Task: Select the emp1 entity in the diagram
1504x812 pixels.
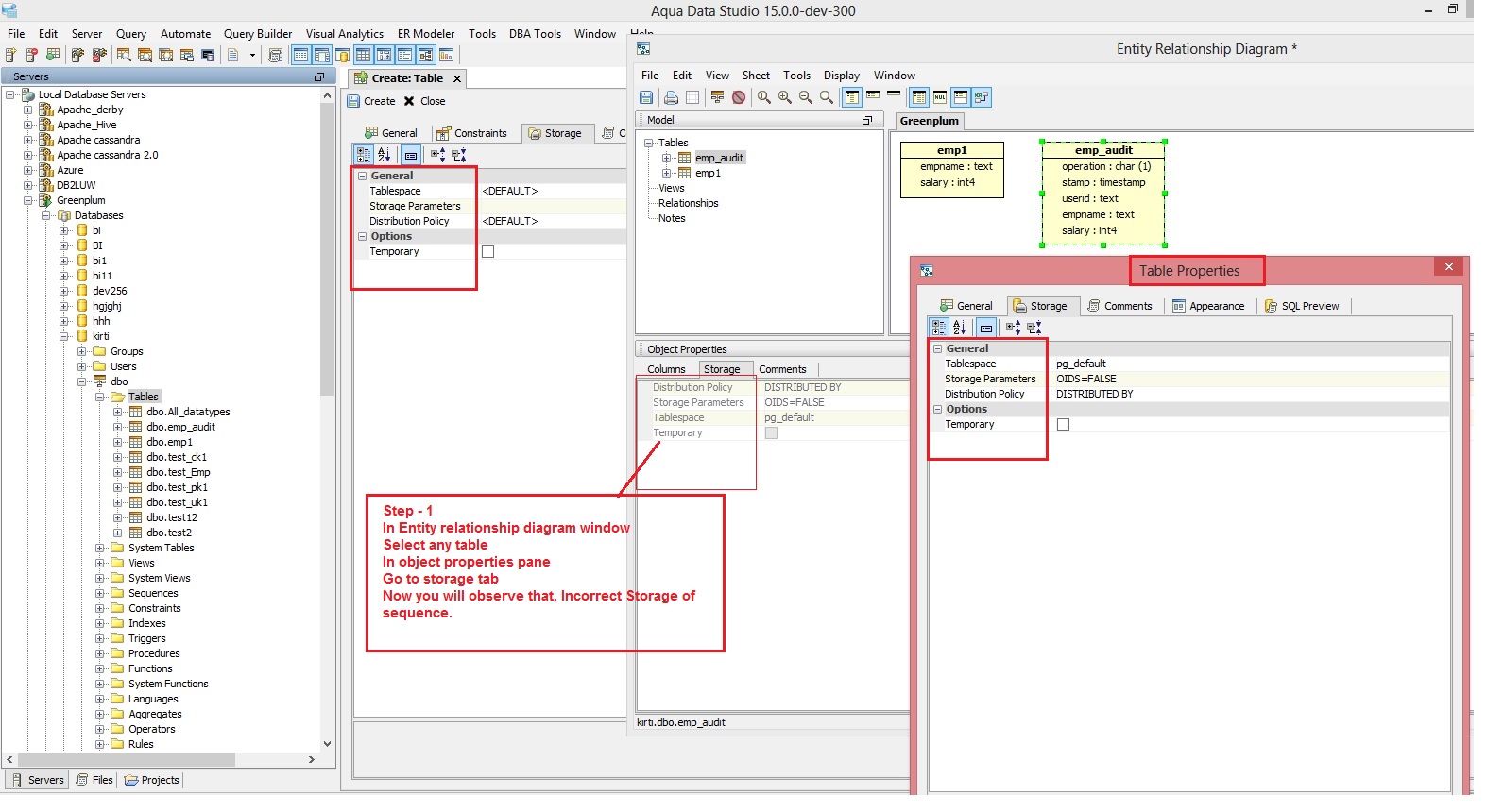Action: 951,170
